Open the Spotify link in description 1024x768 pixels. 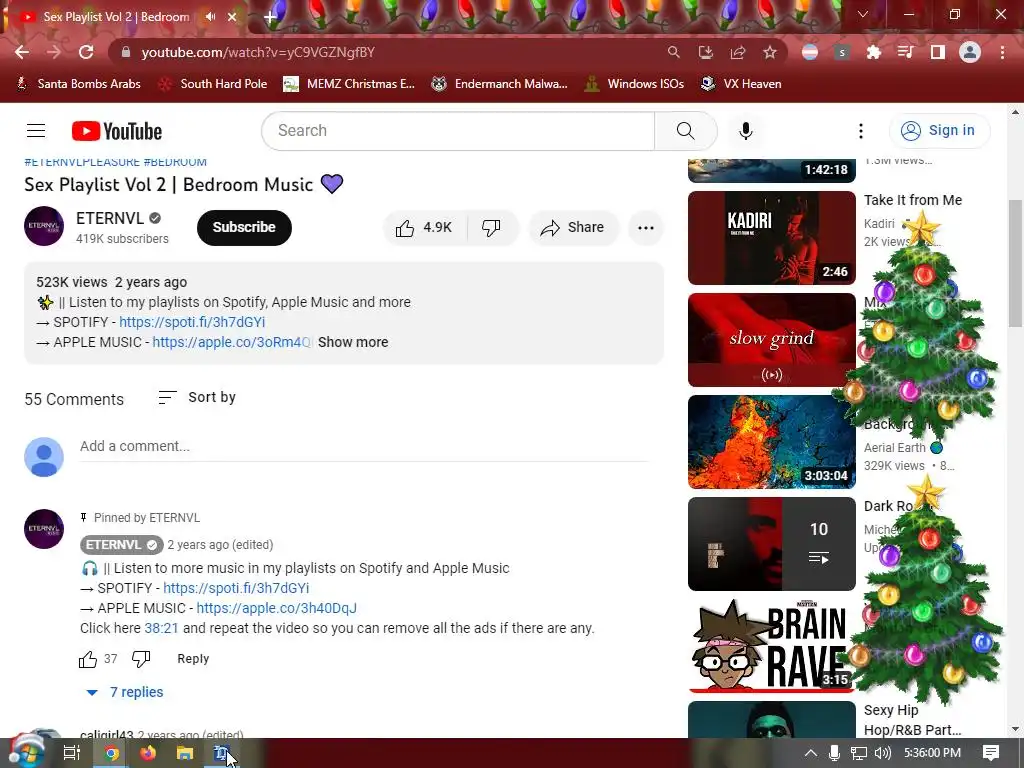pyautogui.click(x=192, y=323)
